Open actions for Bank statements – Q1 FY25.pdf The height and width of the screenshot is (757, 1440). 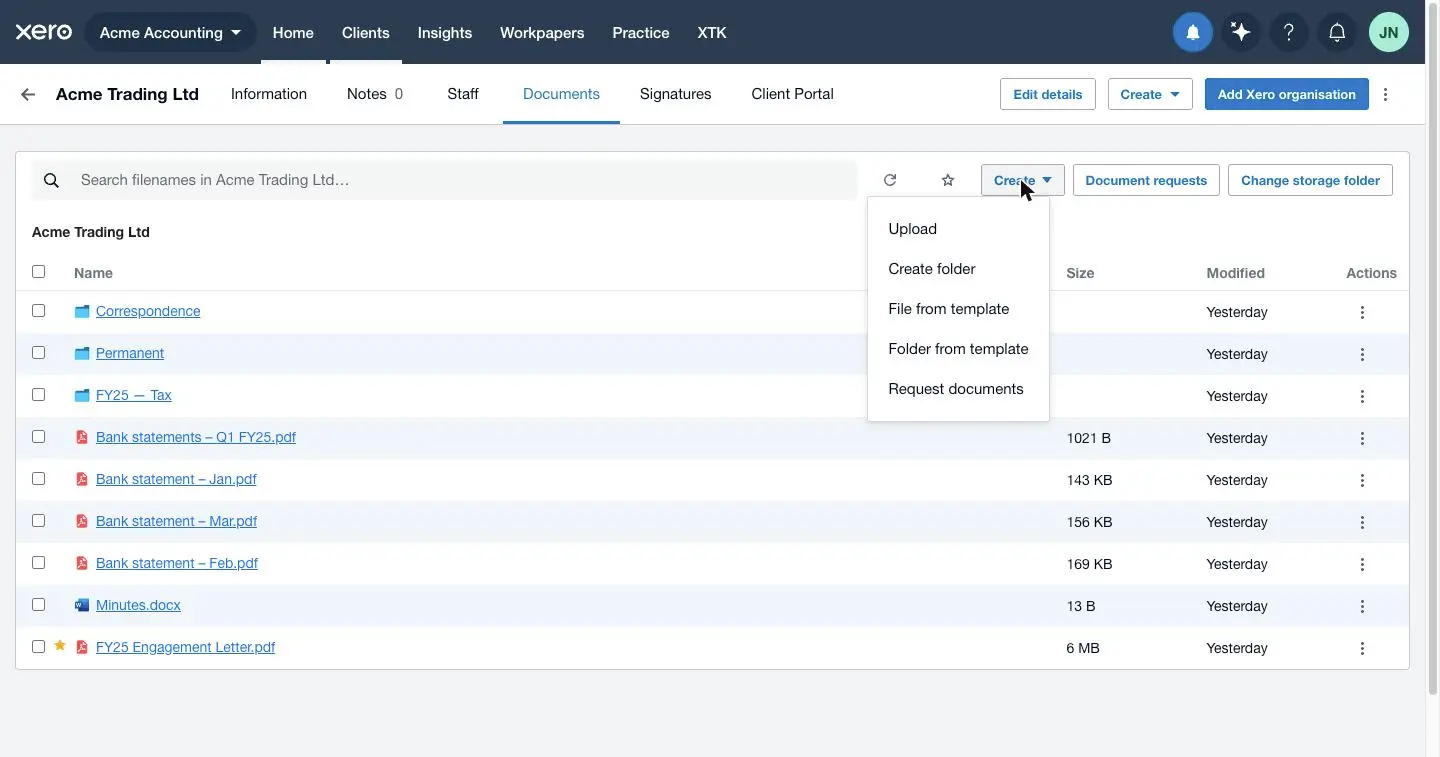(x=1362, y=438)
